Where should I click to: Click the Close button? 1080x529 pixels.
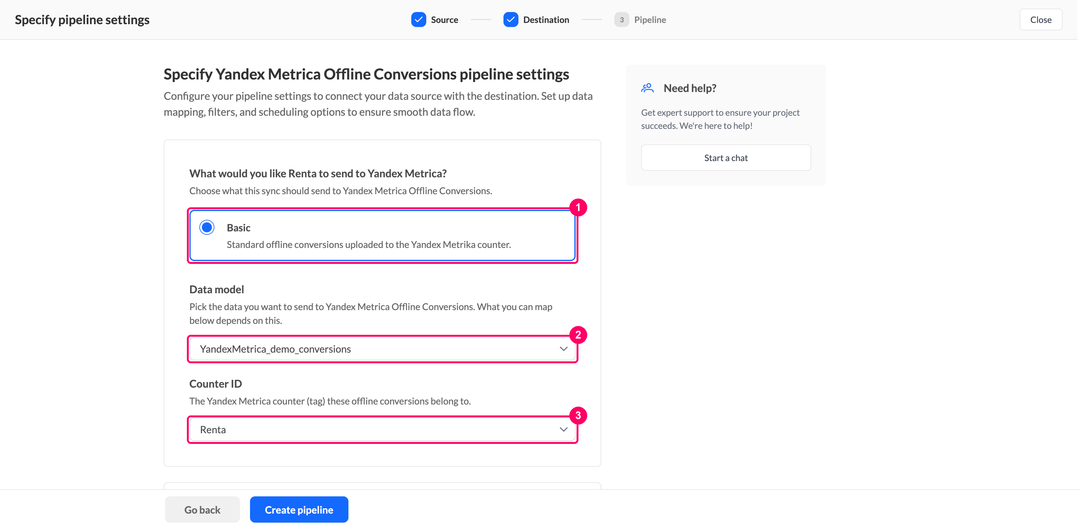coord(1041,20)
